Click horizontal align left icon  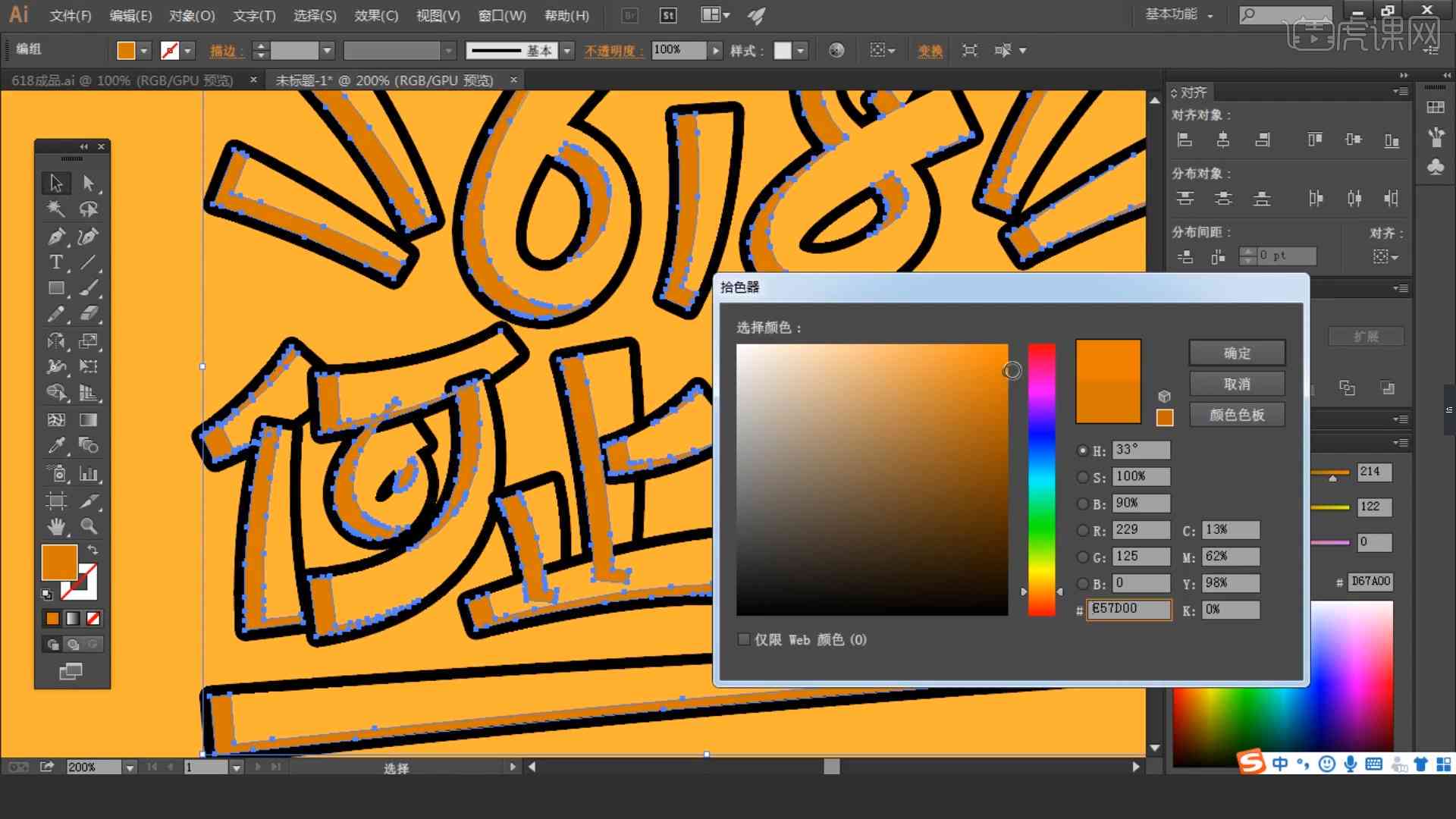[1185, 140]
